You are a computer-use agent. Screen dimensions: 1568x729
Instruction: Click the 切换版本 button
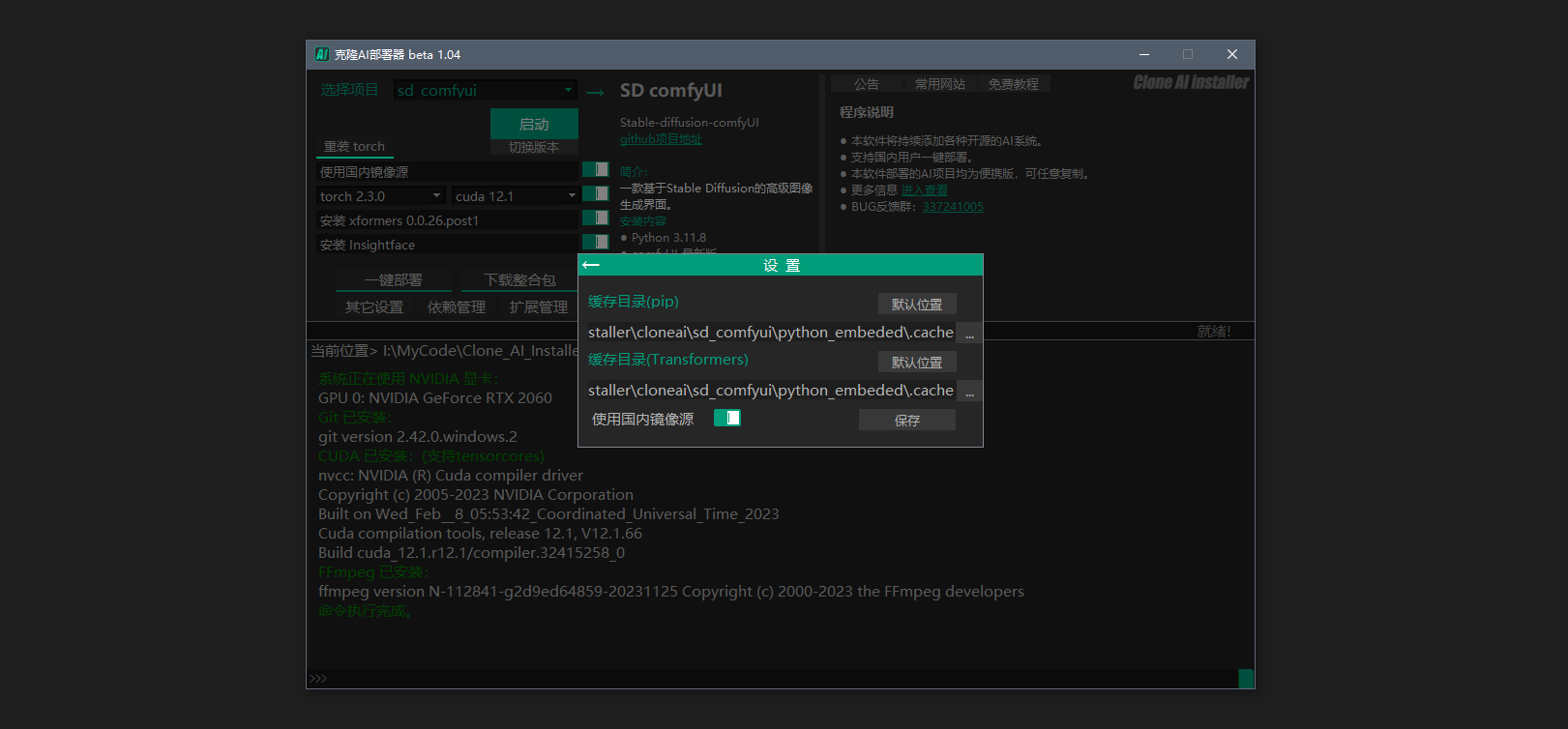pyautogui.click(x=534, y=147)
